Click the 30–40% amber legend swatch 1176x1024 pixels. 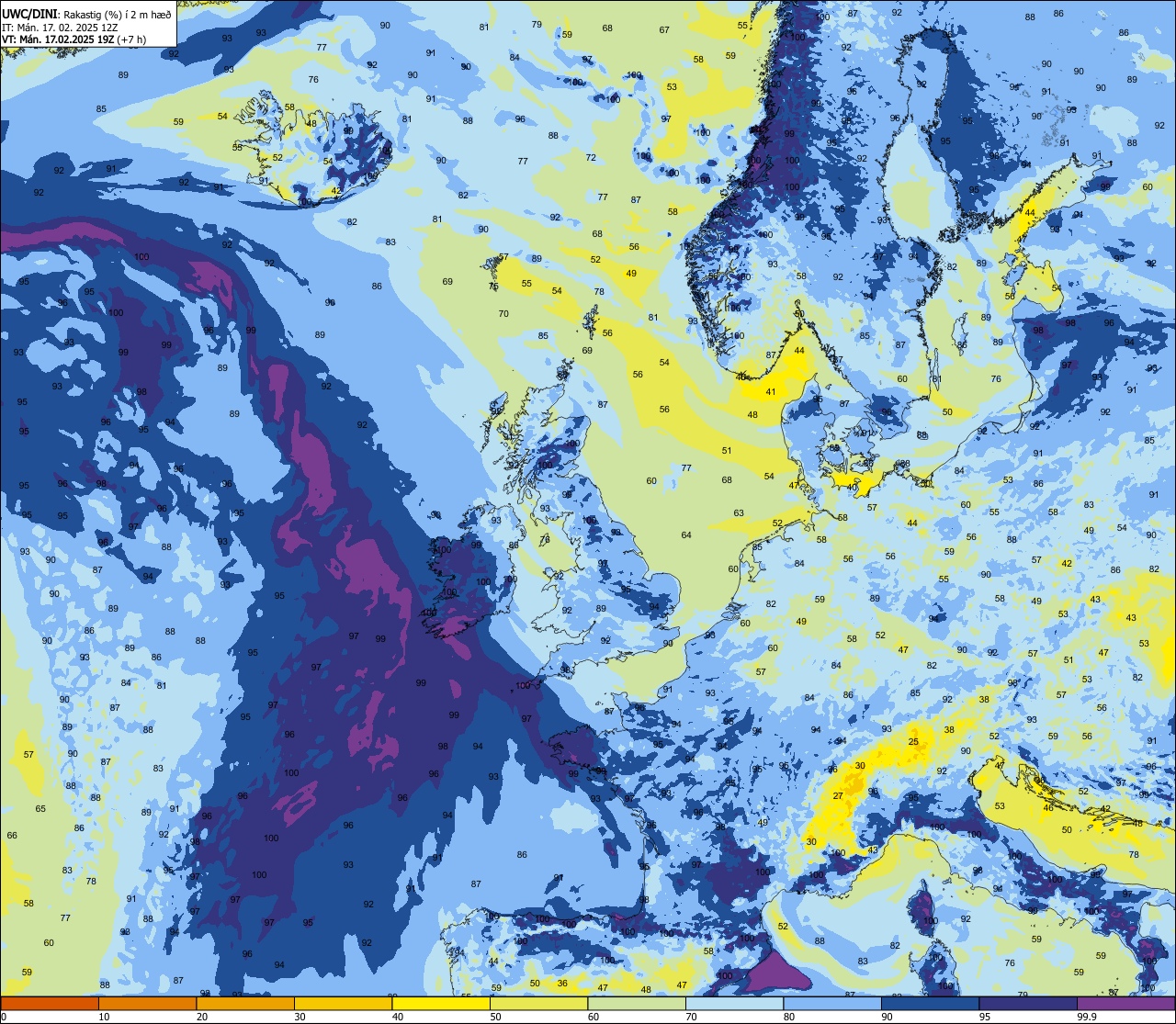pos(343,1003)
